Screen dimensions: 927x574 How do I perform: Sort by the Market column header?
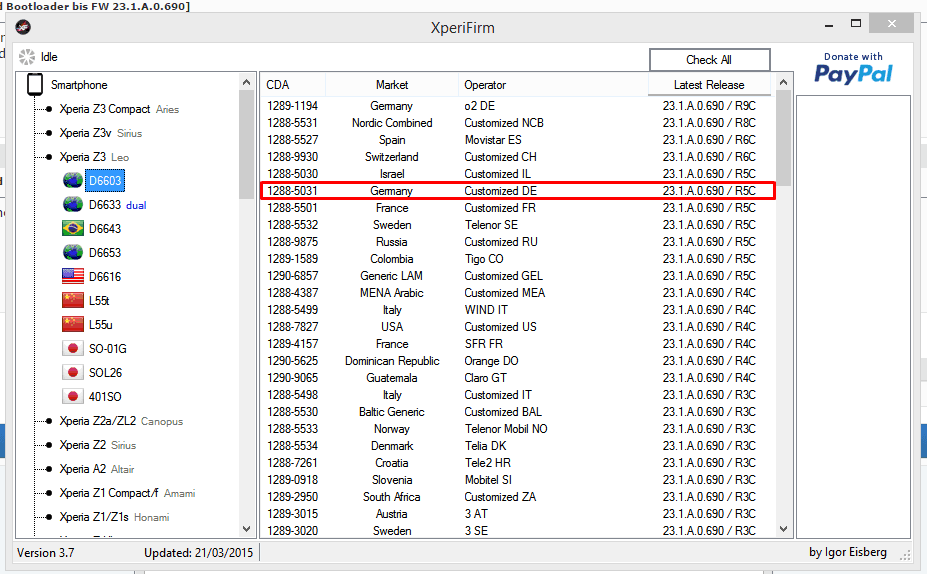click(x=391, y=85)
